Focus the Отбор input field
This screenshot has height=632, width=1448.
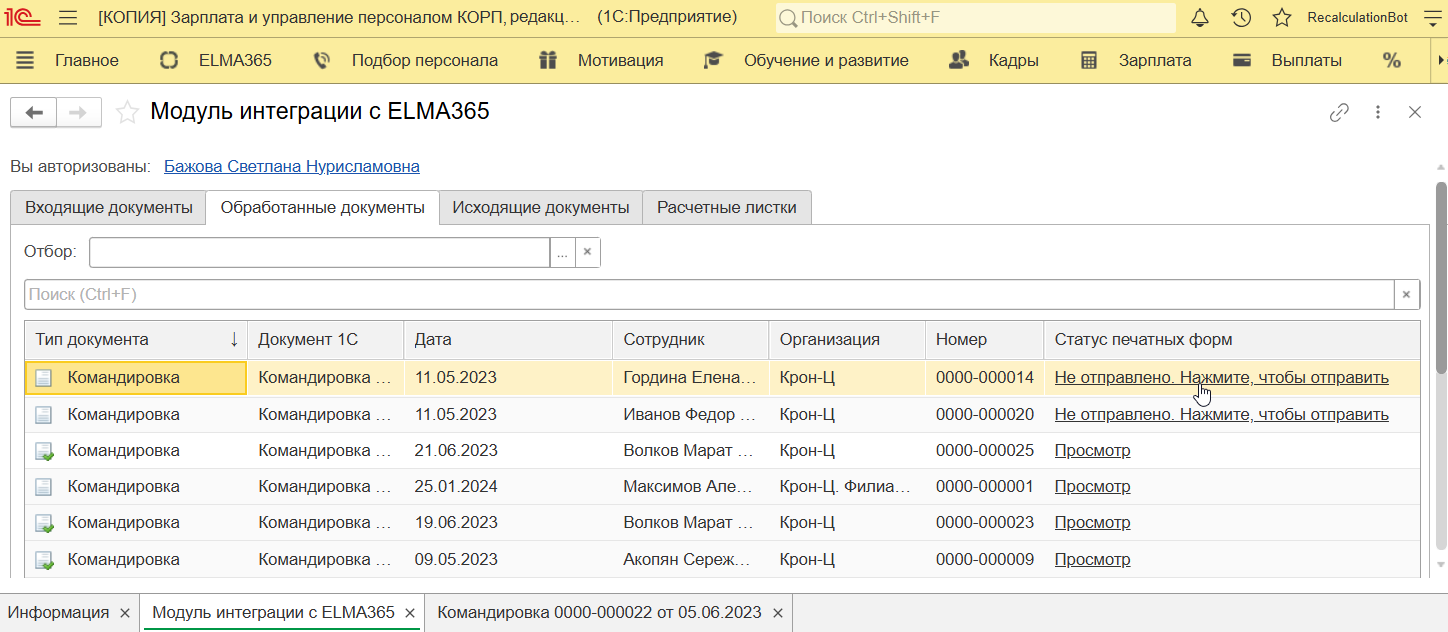pyautogui.click(x=319, y=252)
